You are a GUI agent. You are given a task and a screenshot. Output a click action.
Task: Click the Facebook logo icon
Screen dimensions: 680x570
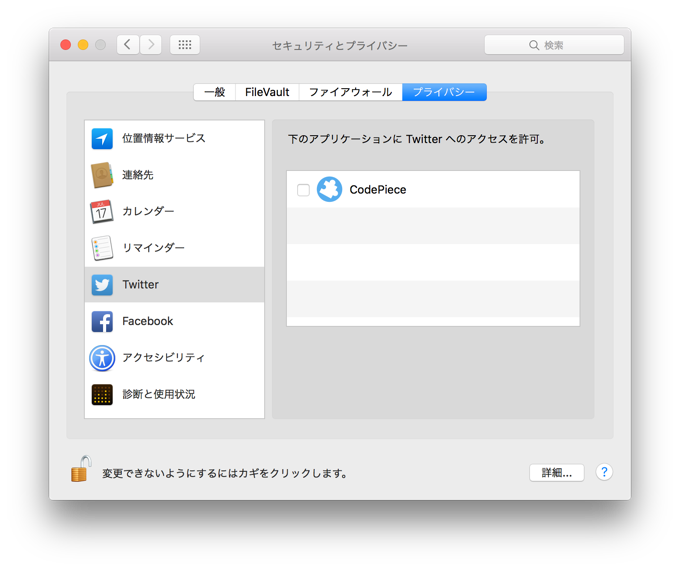click(102, 321)
